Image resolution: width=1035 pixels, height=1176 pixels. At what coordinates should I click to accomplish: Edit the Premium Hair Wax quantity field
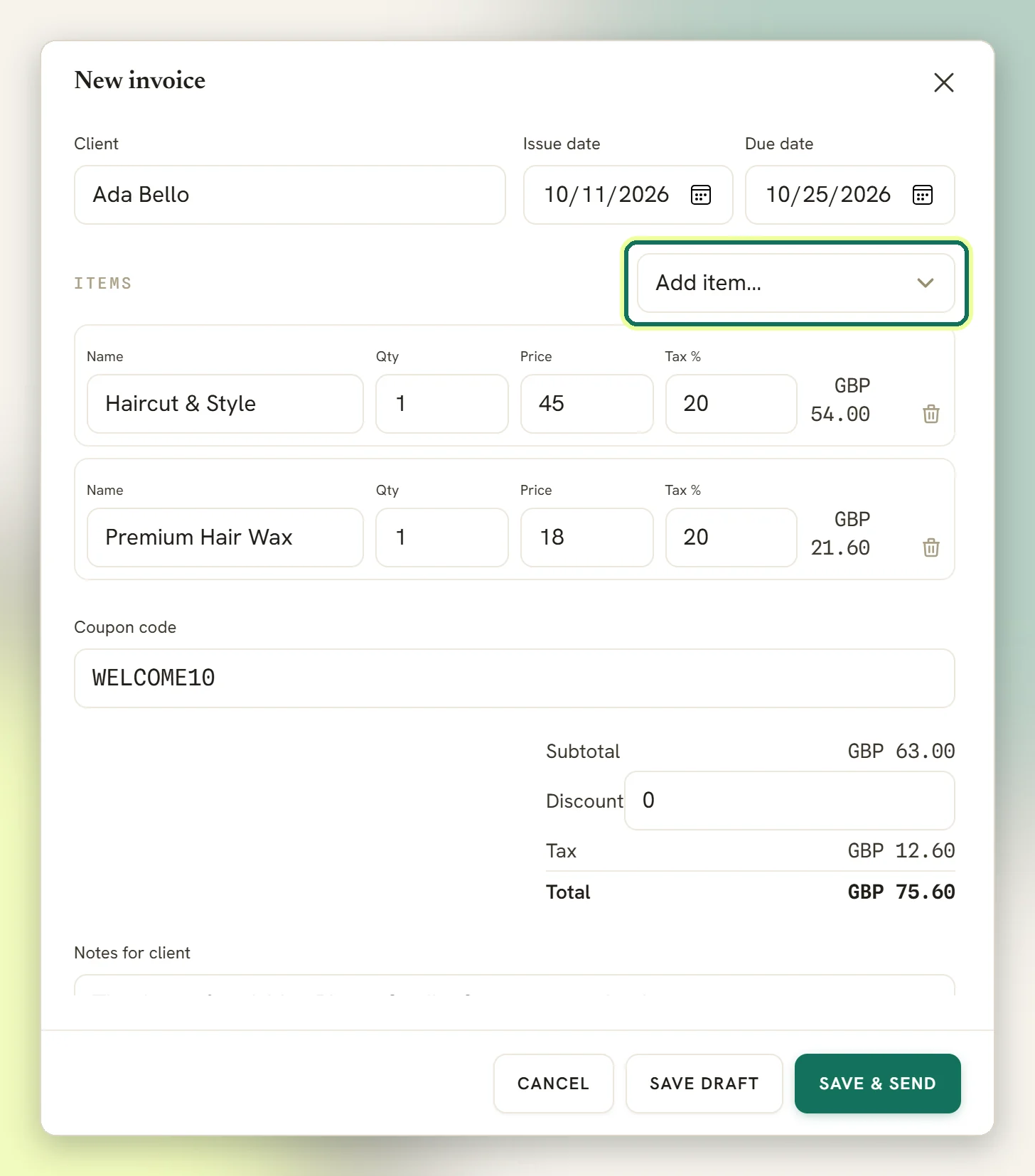click(442, 538)
